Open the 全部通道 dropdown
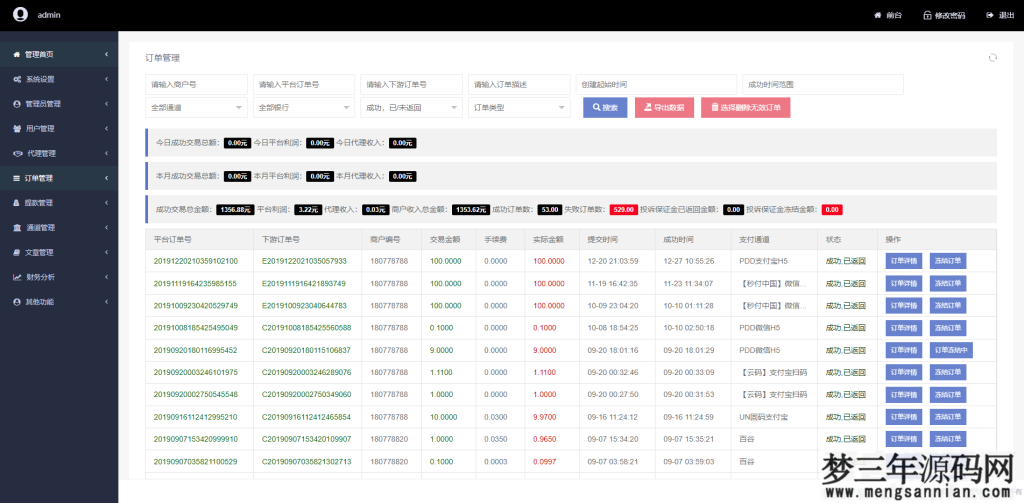 pyautogui.click(x=196, y=107)
